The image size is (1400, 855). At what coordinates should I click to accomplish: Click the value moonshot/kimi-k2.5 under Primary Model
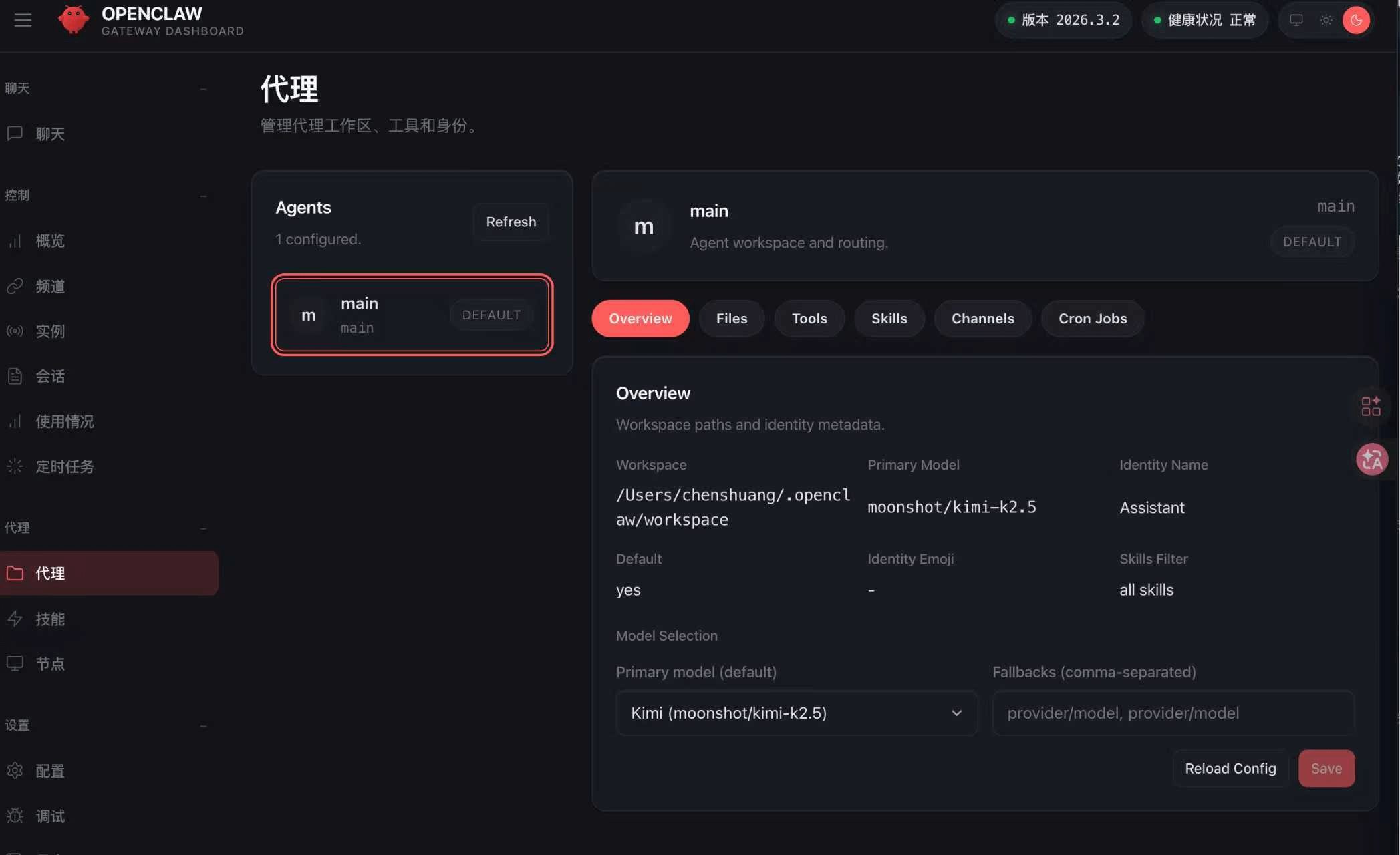coord(952,507)
